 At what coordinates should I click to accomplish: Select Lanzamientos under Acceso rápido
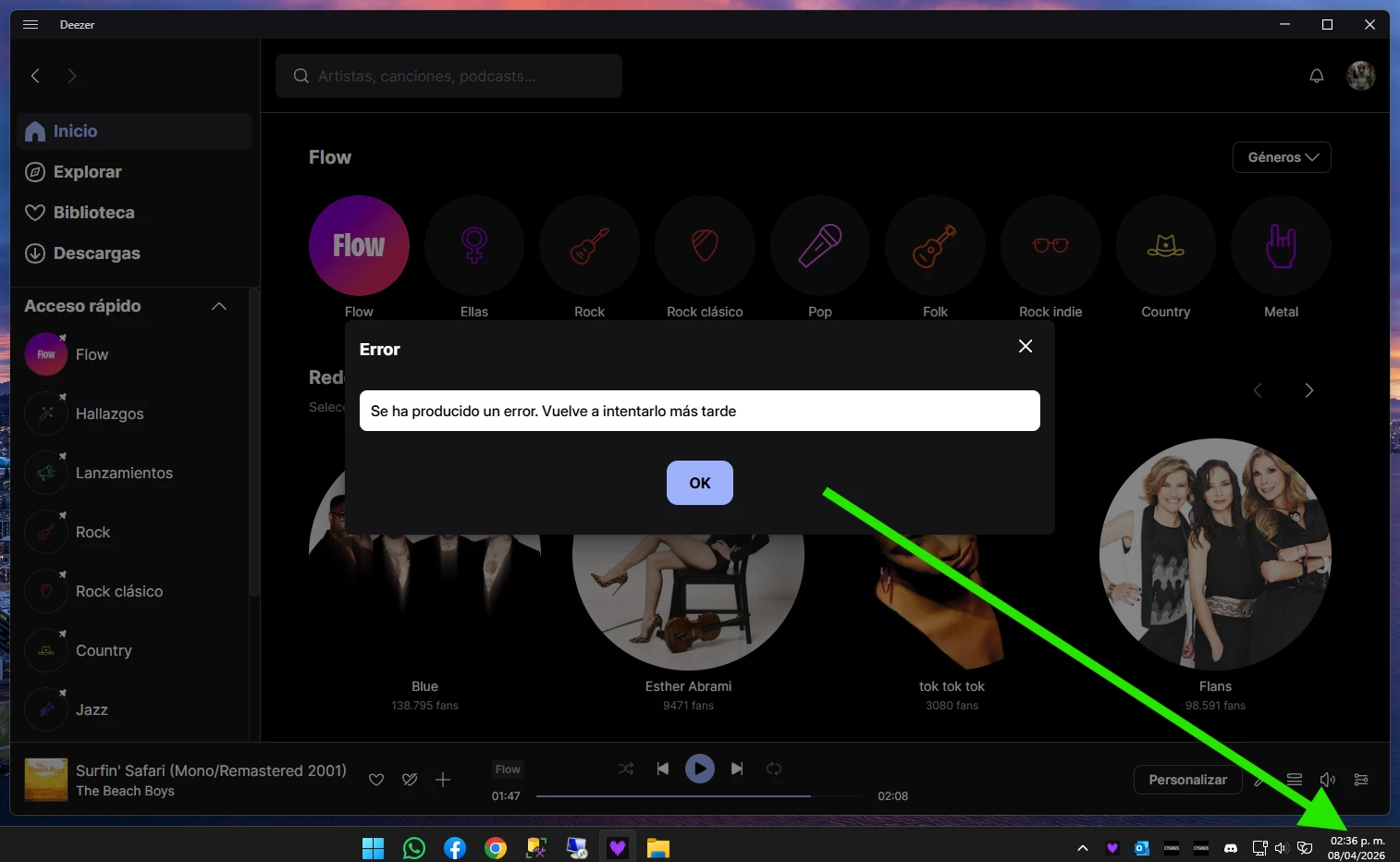click(x=129, y=473)
